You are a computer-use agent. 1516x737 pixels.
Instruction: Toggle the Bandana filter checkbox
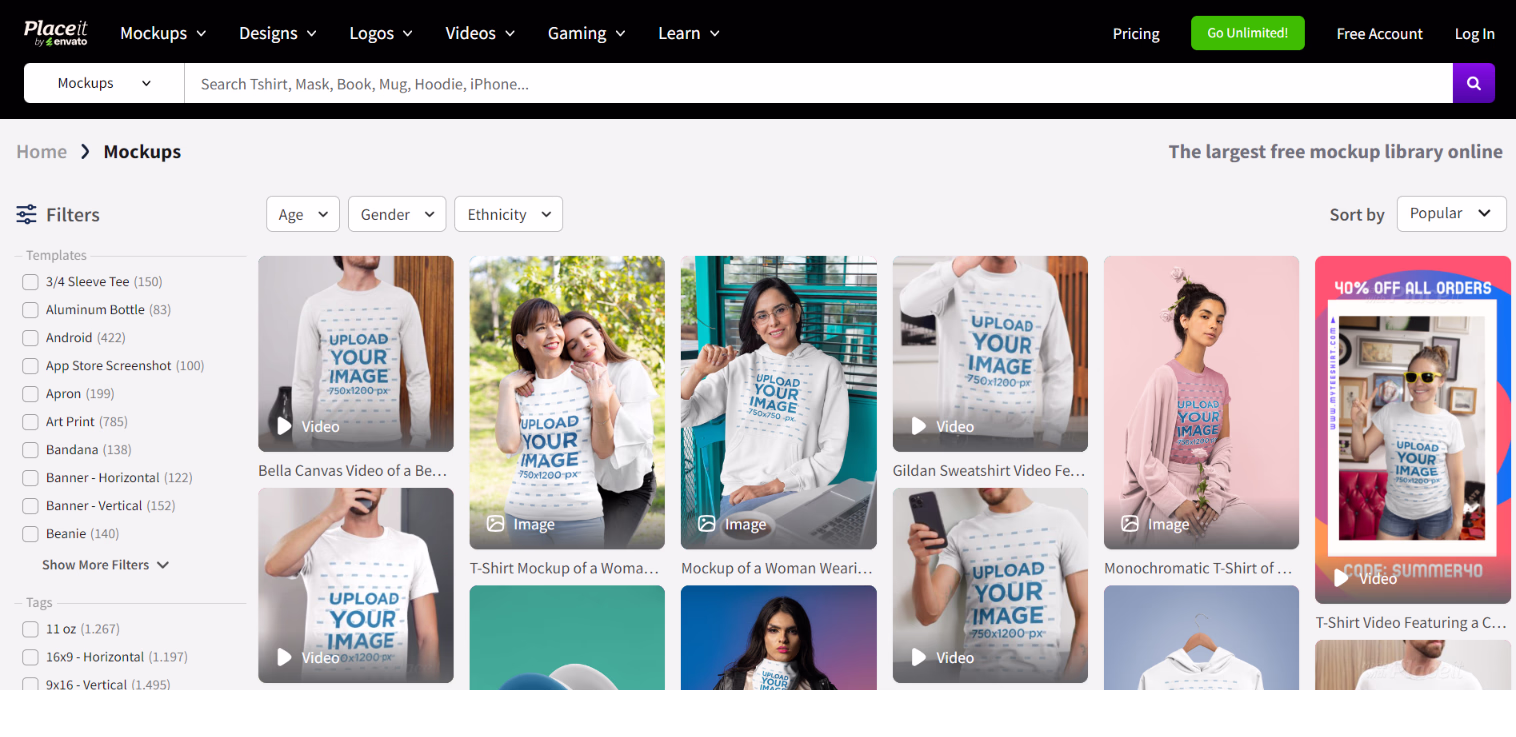[30, 450]
